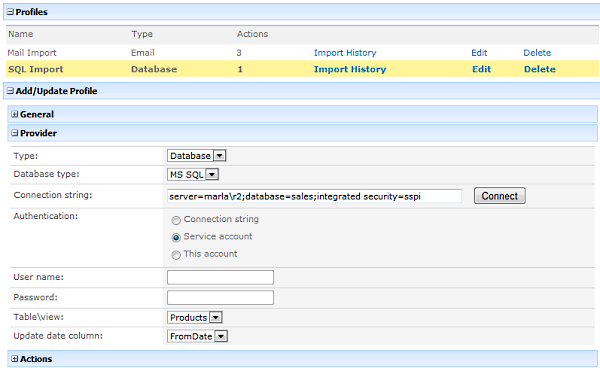
Task: Collapse the Add/Update Profile section
Action: click(11, 91)
